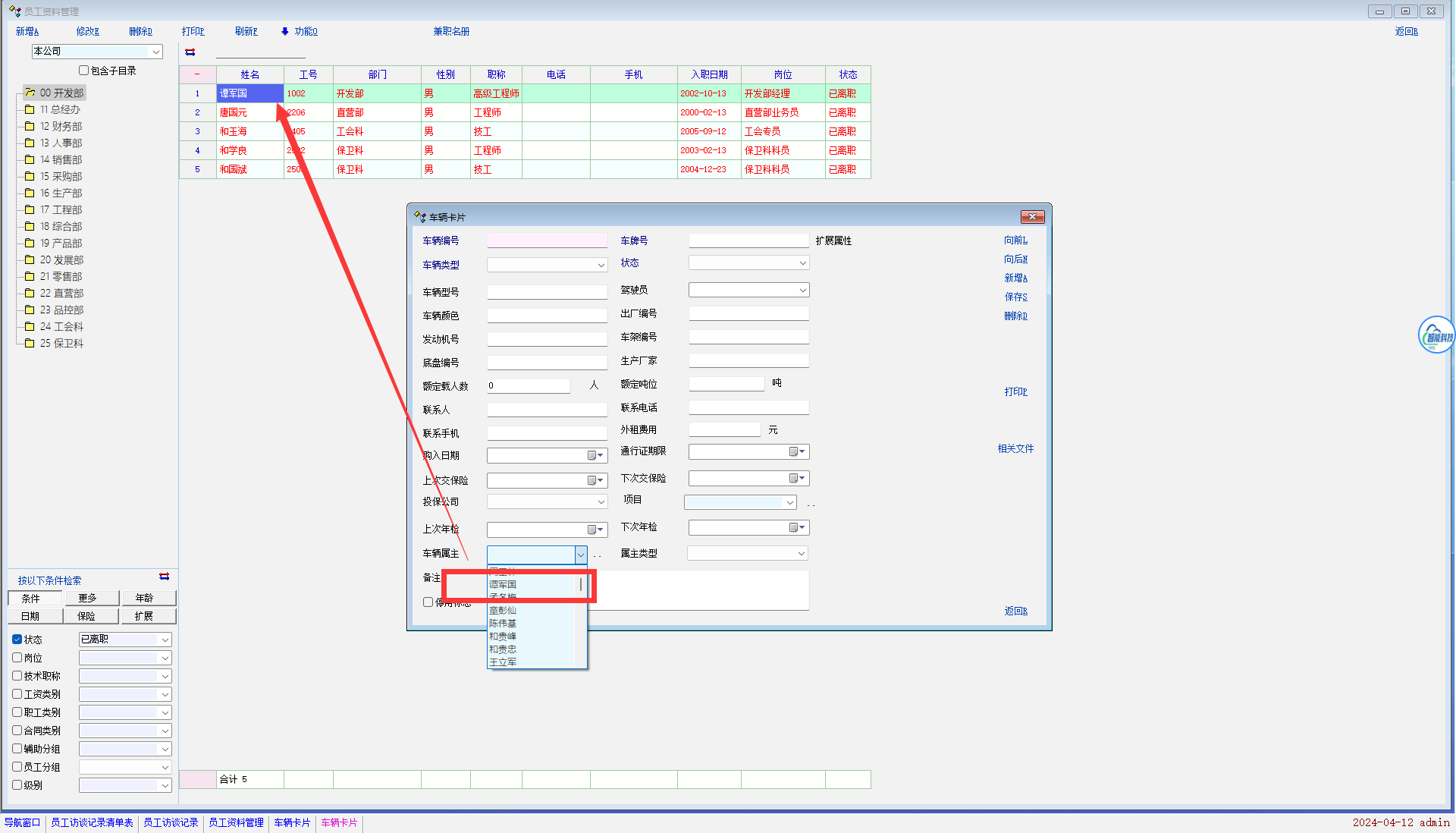Click the 相关文件 link

(1015, 449)
